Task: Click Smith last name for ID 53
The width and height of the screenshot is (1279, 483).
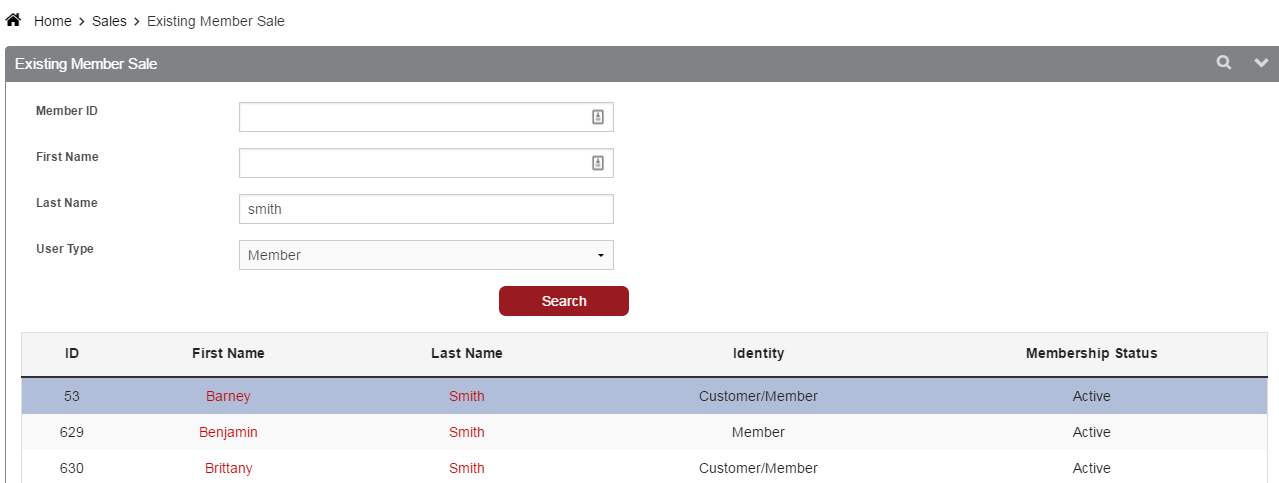Action: (466, 396)
